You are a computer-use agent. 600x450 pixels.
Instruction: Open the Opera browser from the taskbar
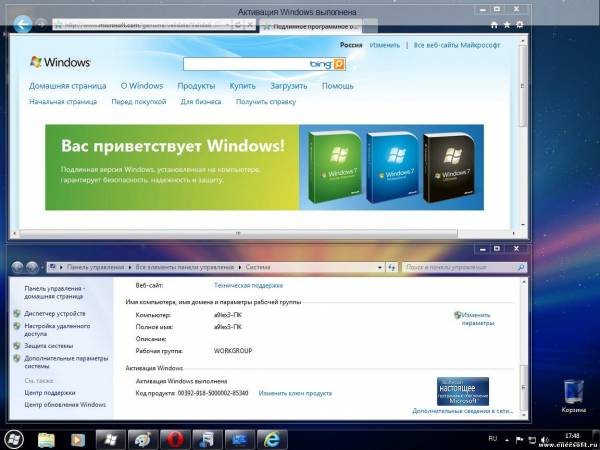tap(175, 439)
